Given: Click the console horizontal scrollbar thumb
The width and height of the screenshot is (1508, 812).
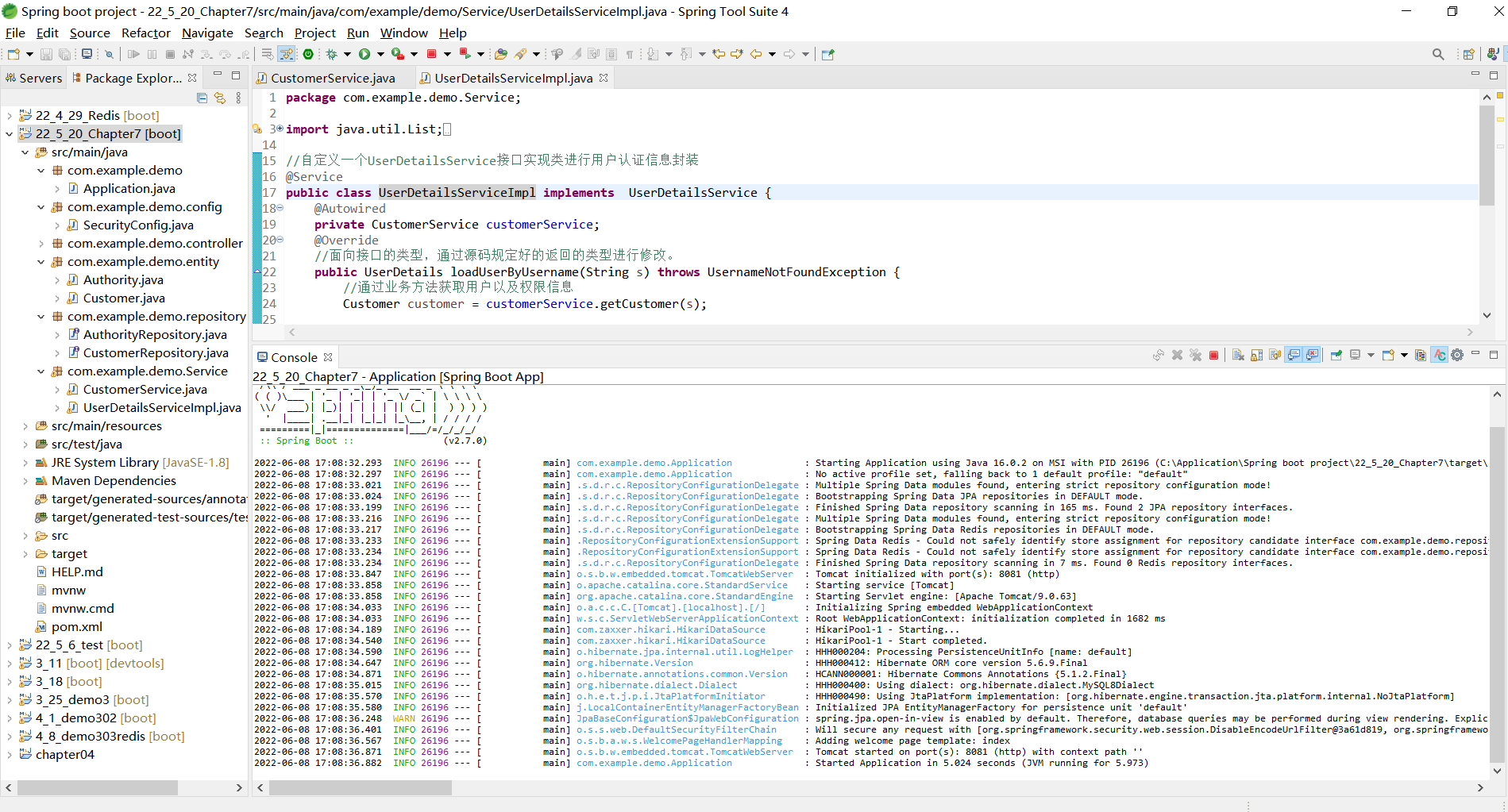Looking at the screenshot, I should click(x=361, y=788).
